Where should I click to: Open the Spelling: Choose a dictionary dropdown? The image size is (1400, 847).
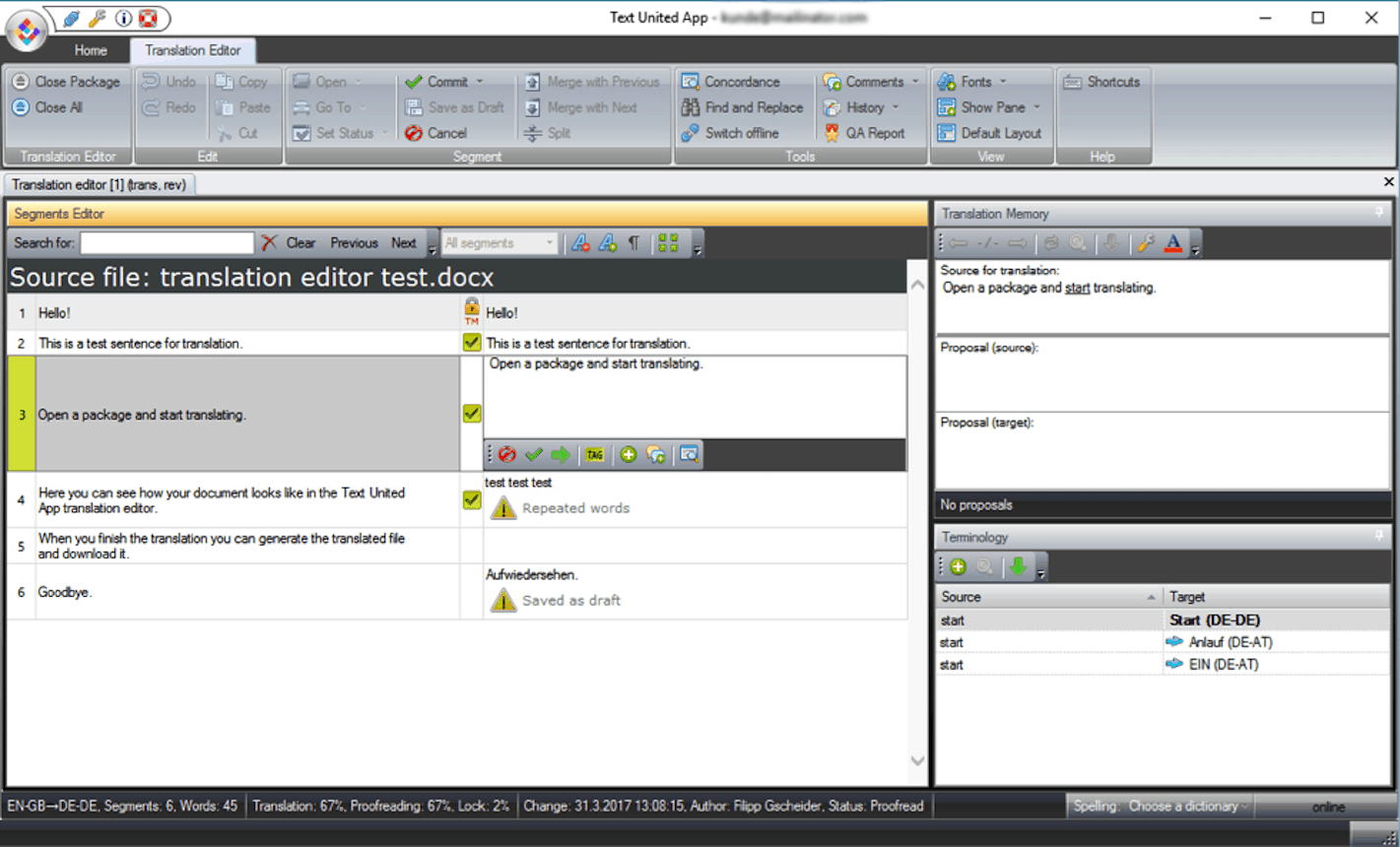1160,806
